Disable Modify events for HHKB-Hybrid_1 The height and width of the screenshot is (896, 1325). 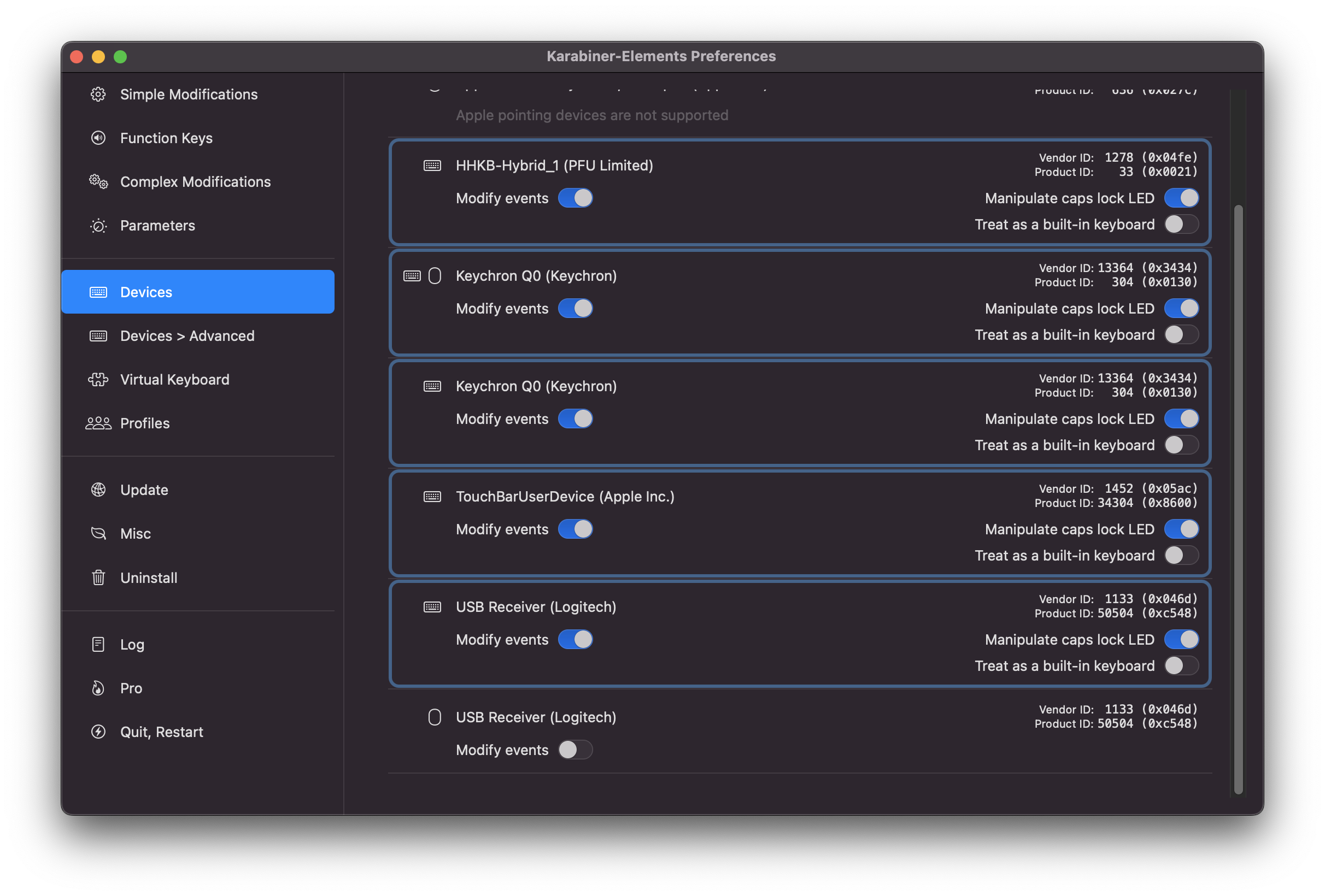(575, 198)
